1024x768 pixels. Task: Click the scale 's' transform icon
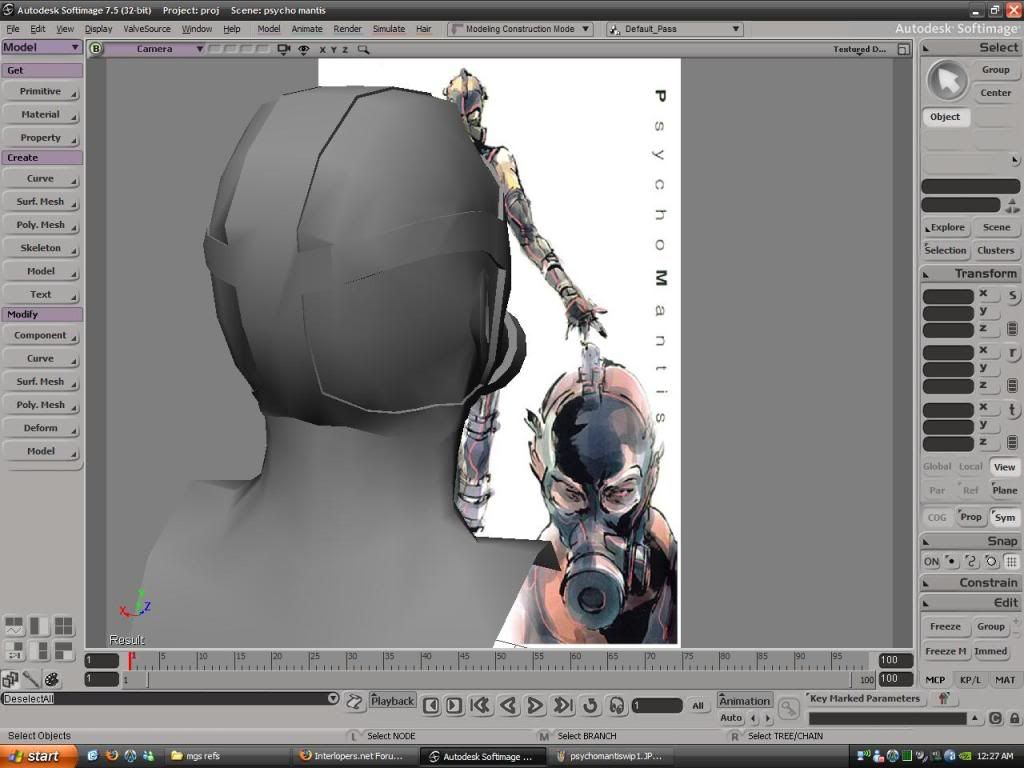point(1012,296)
